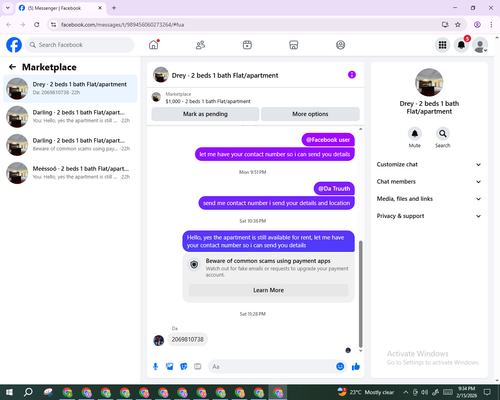The image size is (500, 400).
Task: View site information icon in address bar
Action: pyautogui.click(x=53, y=25)
